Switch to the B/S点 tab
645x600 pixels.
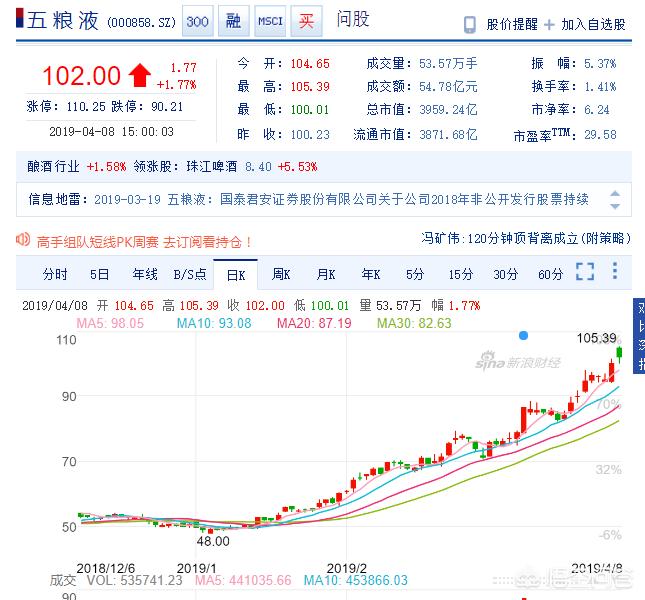(x=190, y=274)
